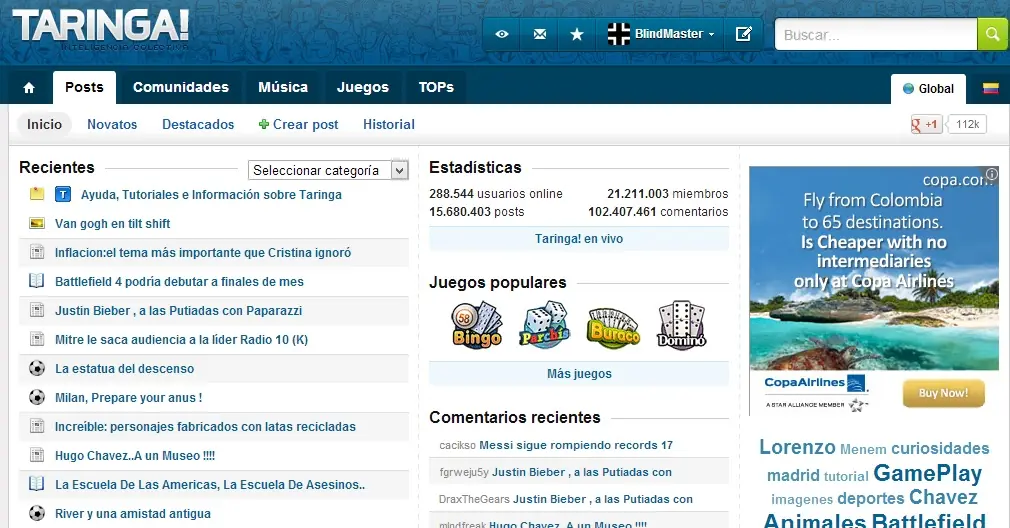
Task: Click the deportes tag
Action: coord(871,498)
